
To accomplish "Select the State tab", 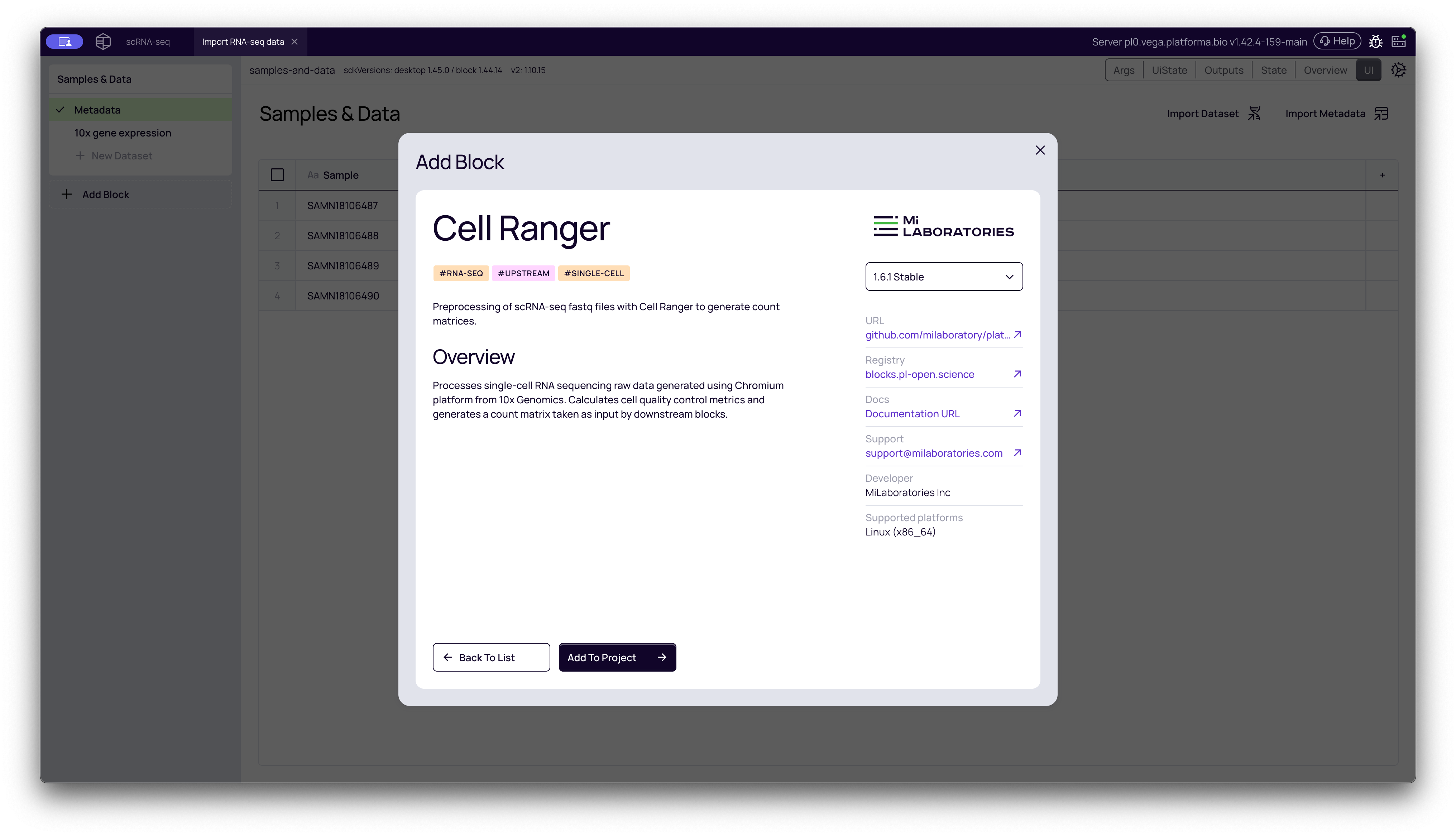I will 1274,69.
